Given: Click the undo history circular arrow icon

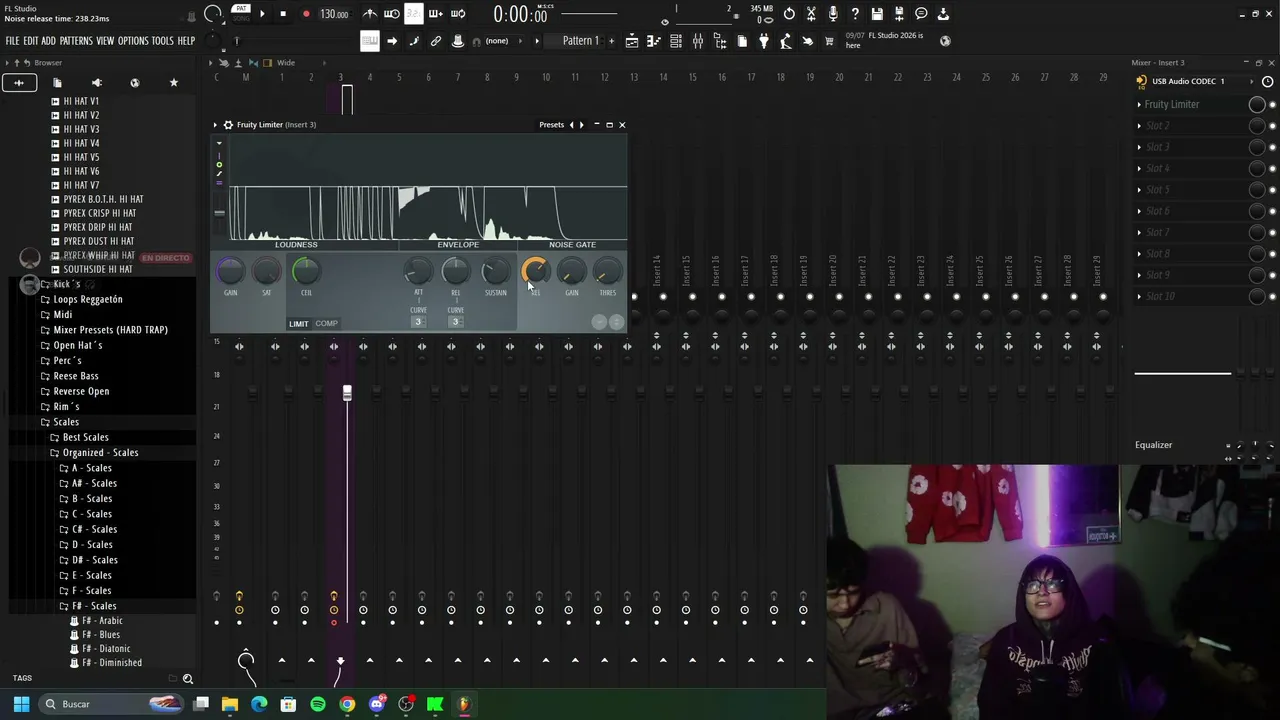Looking at the screenshot, I should [789, 14].
